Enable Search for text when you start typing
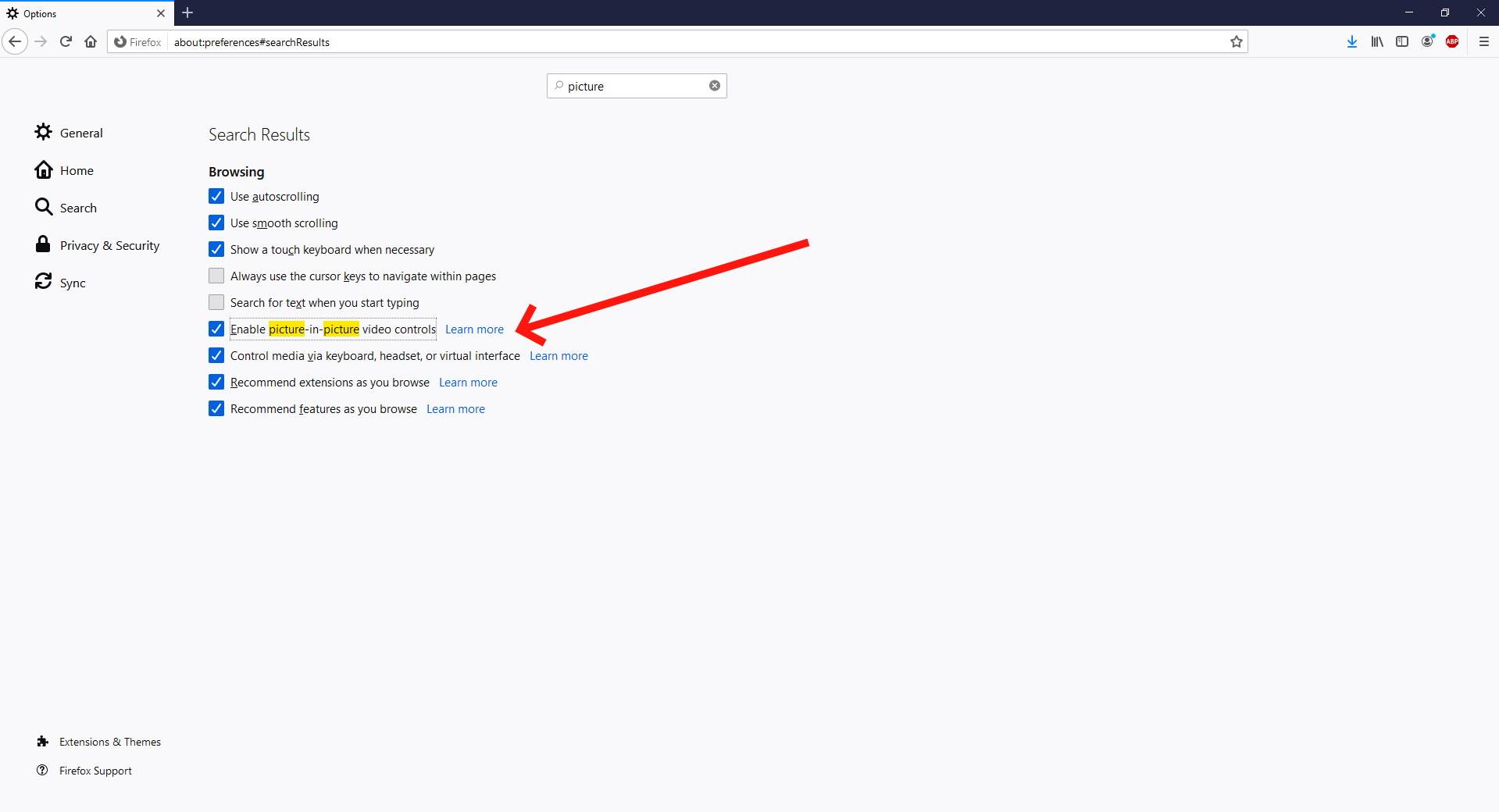This screenshot has width=1499, height=812. 216,302
